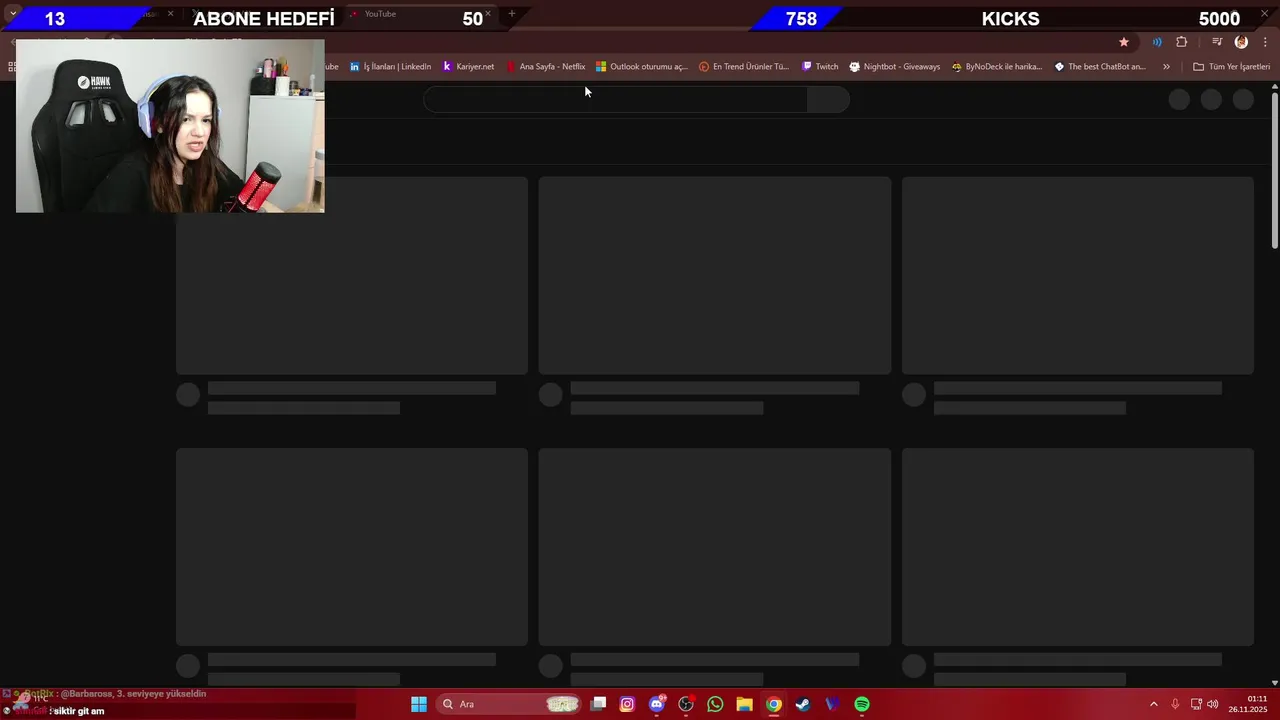Open Nightbot - Giveaways bookmark

[x=895, y=67]
